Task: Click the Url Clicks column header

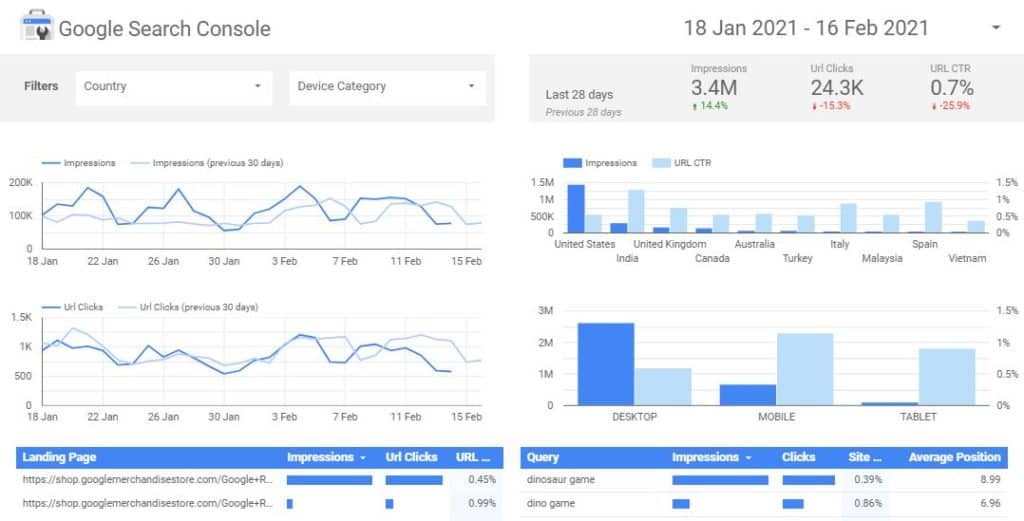Action: coord(411,457)
